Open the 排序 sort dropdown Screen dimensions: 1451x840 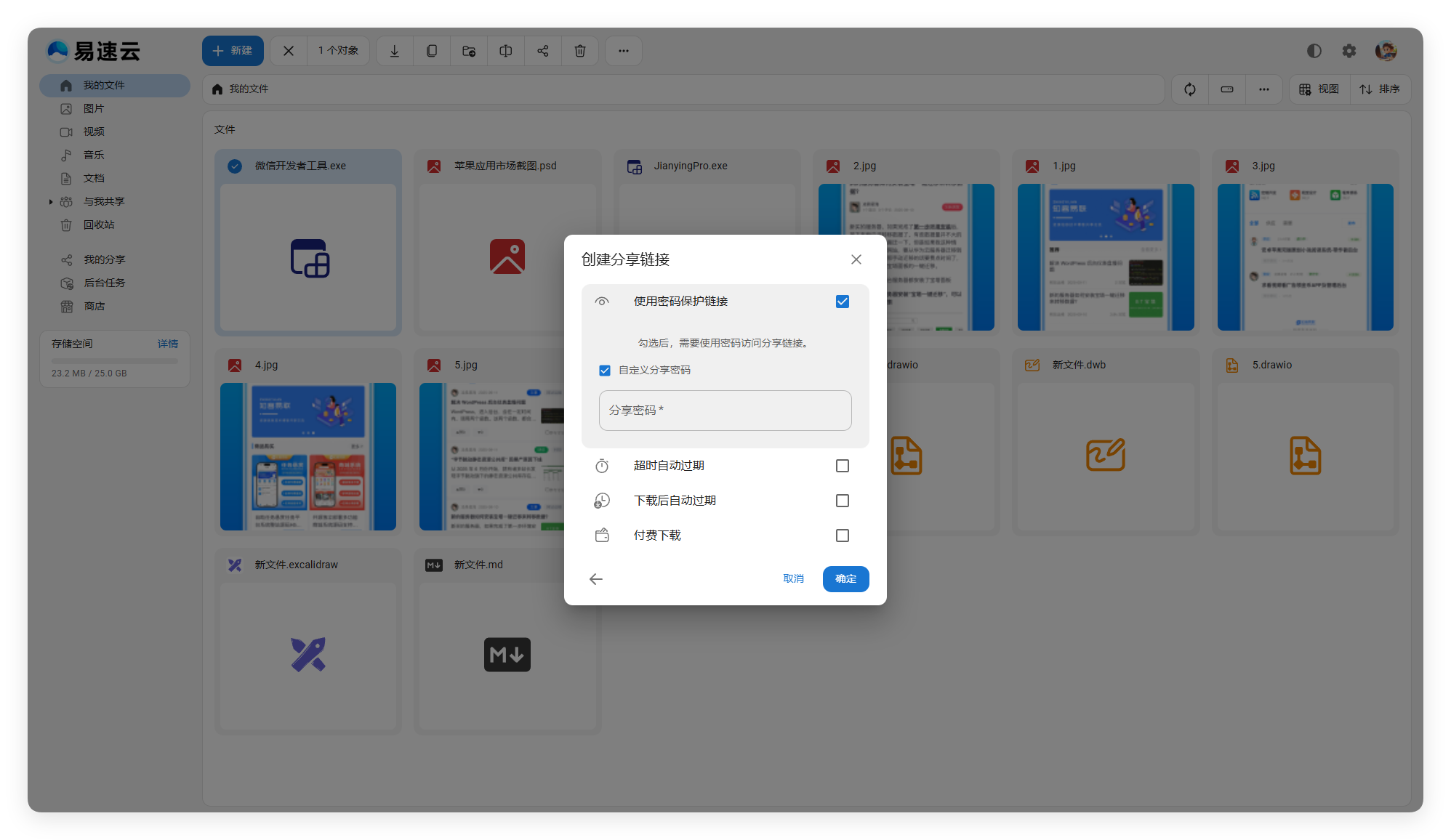pos(1380,89)
